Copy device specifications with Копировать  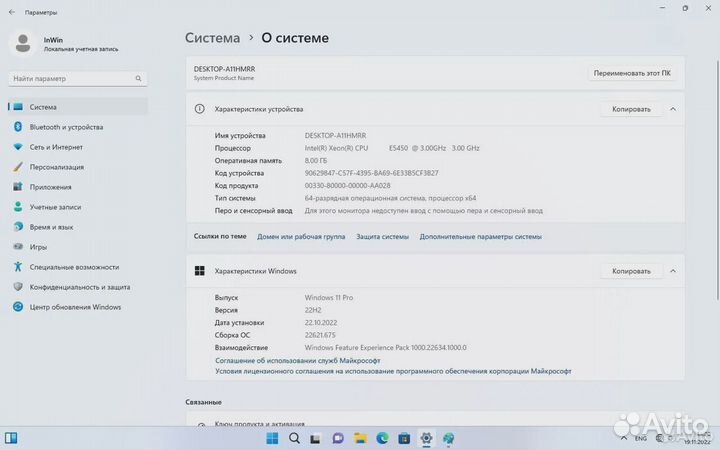tap(631, 109)
